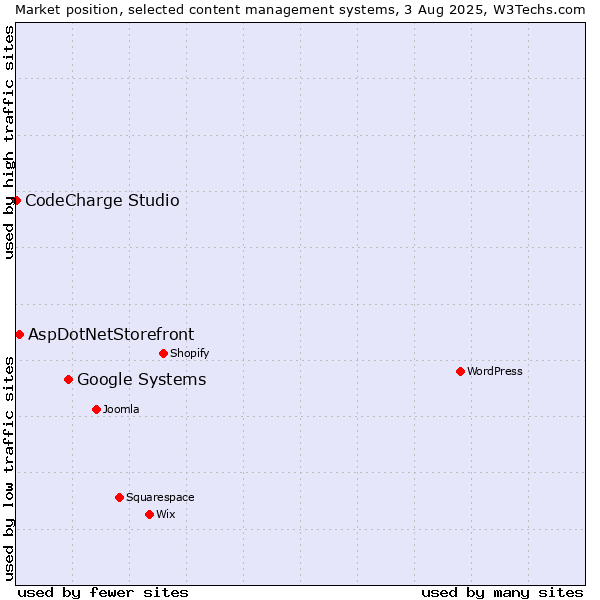600x600 pixels.
Task: Click the Shopify red data point
Action: 163,354
